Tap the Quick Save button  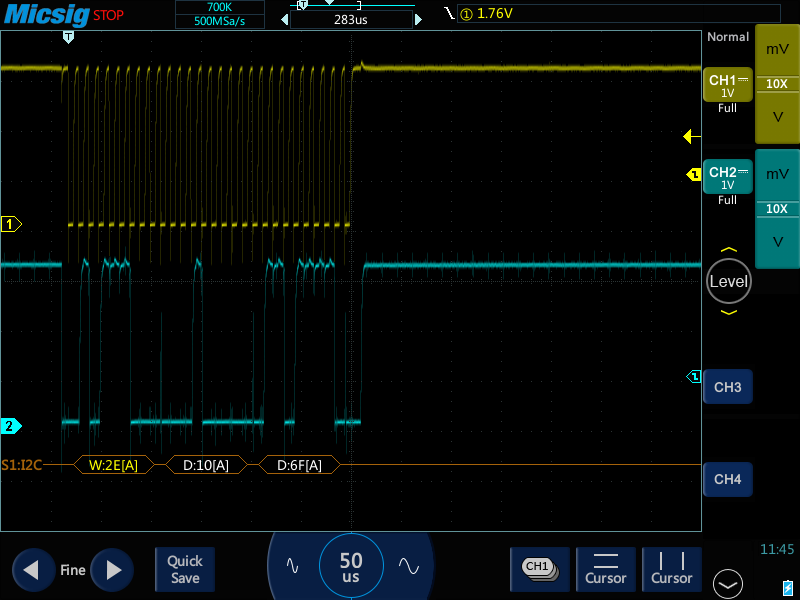click(185, 569)
